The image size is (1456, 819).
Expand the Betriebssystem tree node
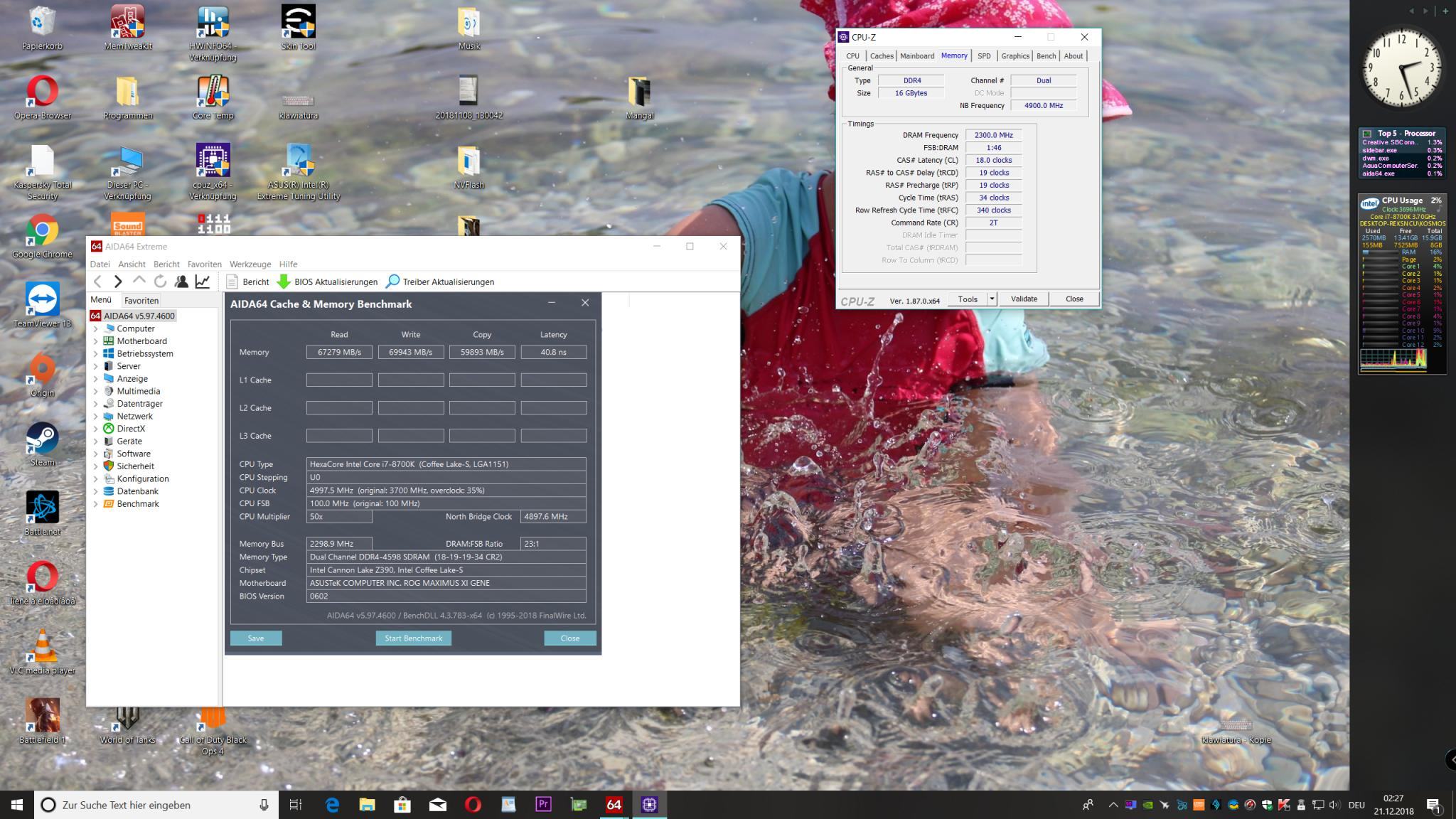coord(96,354)
